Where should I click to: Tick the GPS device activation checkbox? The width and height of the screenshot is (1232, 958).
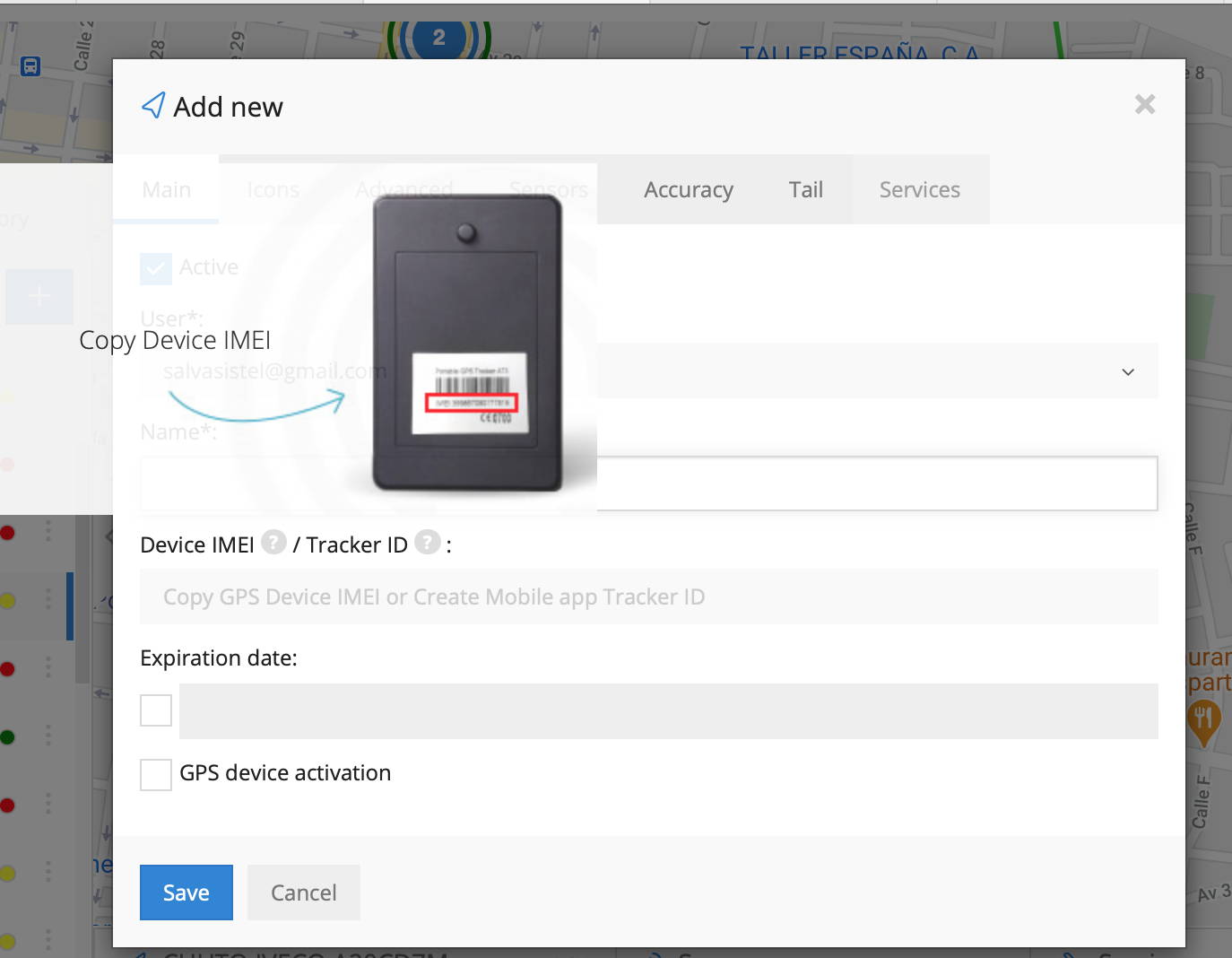(156, 775)
